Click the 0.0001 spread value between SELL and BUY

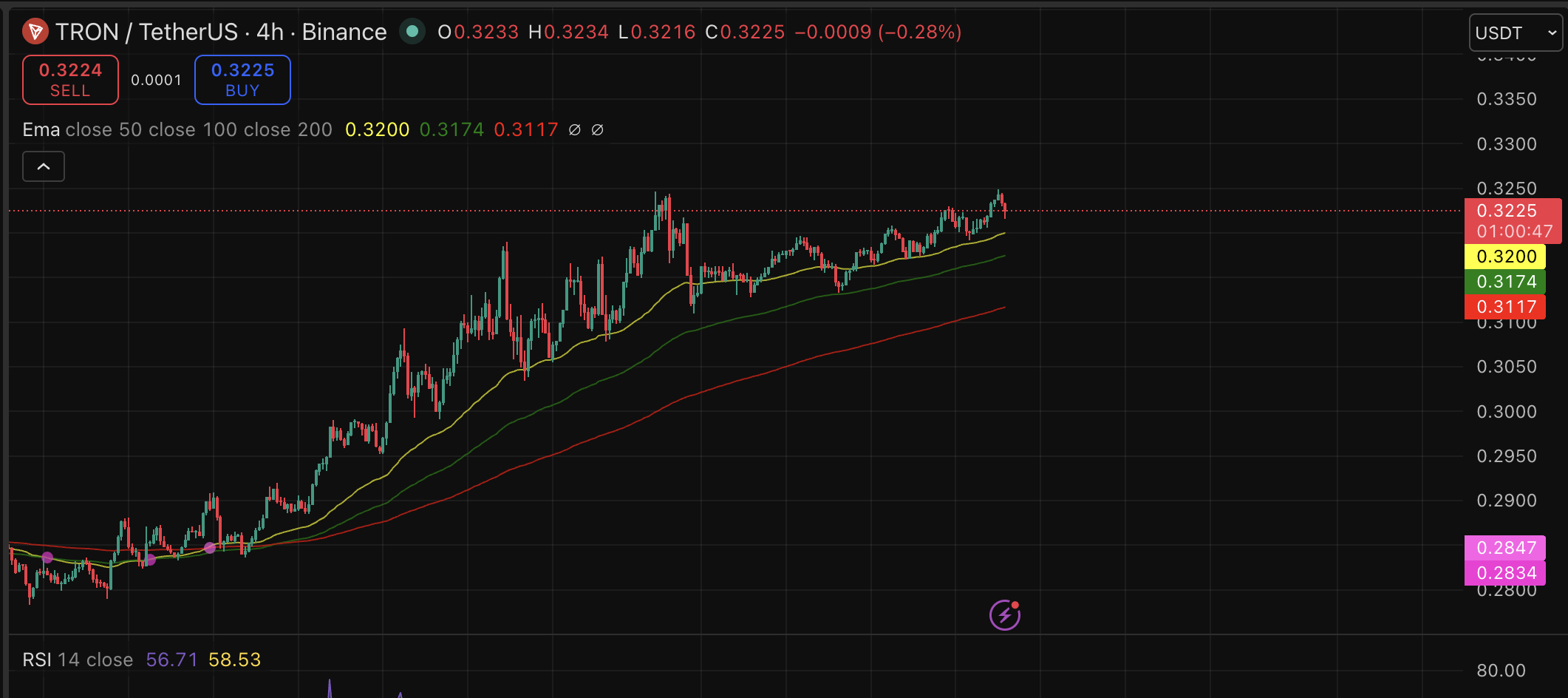coord(156,80)
